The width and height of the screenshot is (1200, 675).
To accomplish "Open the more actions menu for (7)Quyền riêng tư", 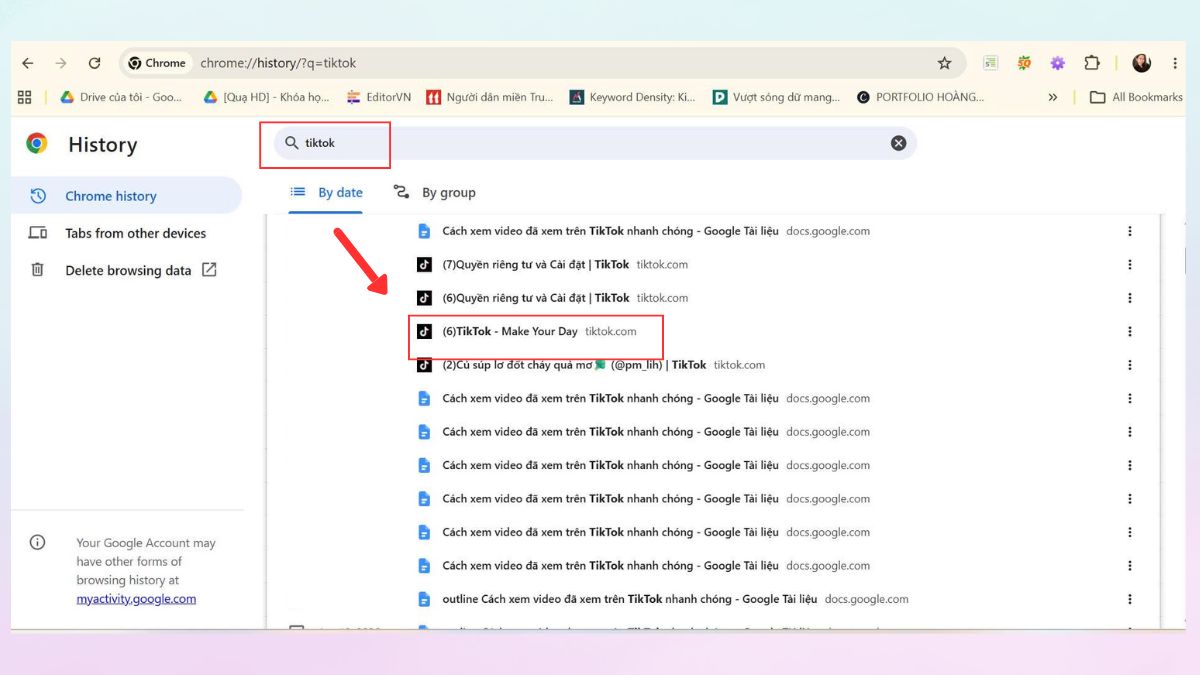I will [1130, 265].
